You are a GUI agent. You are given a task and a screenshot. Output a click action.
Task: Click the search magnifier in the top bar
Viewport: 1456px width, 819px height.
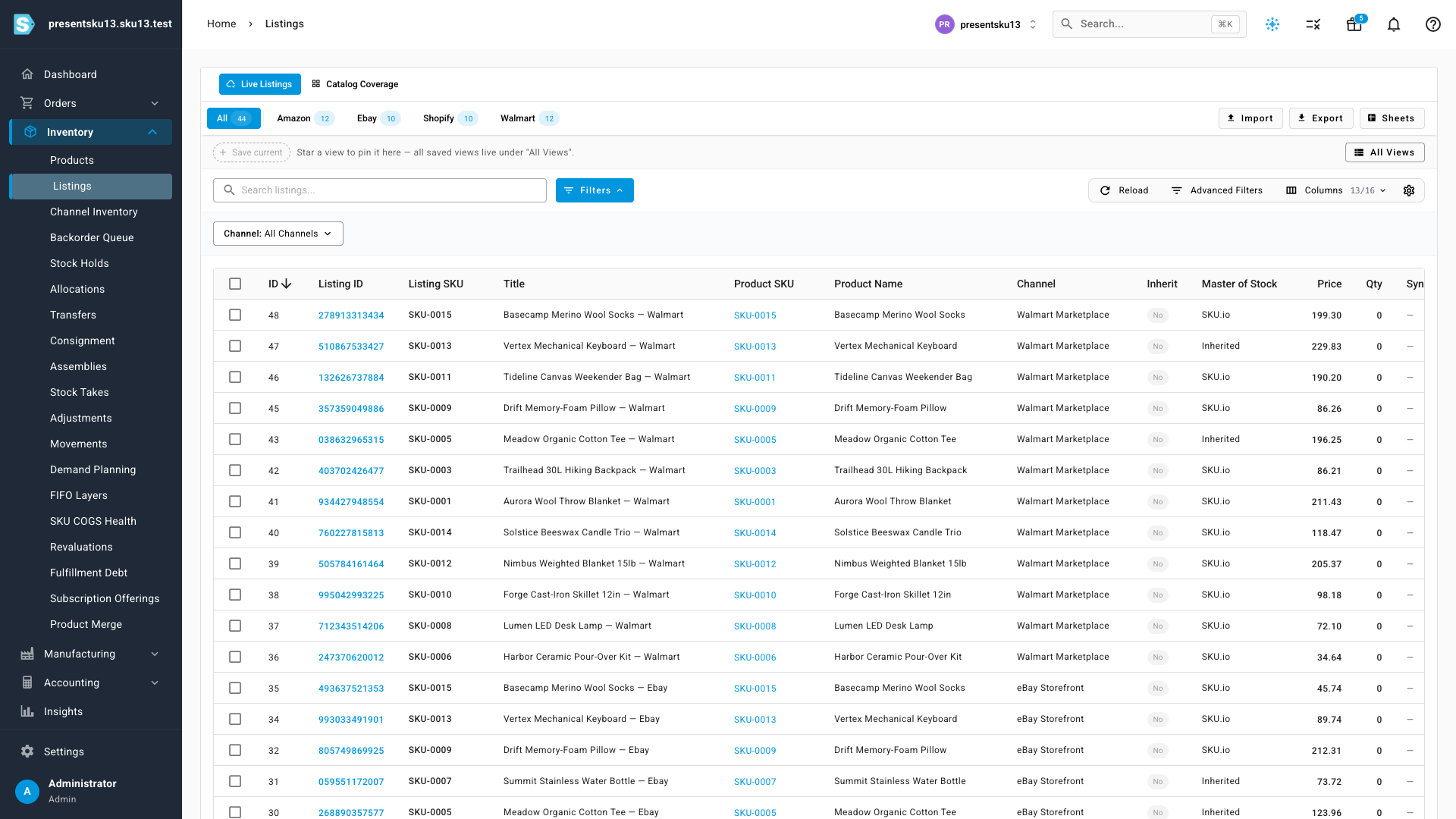click(1066, 24)
